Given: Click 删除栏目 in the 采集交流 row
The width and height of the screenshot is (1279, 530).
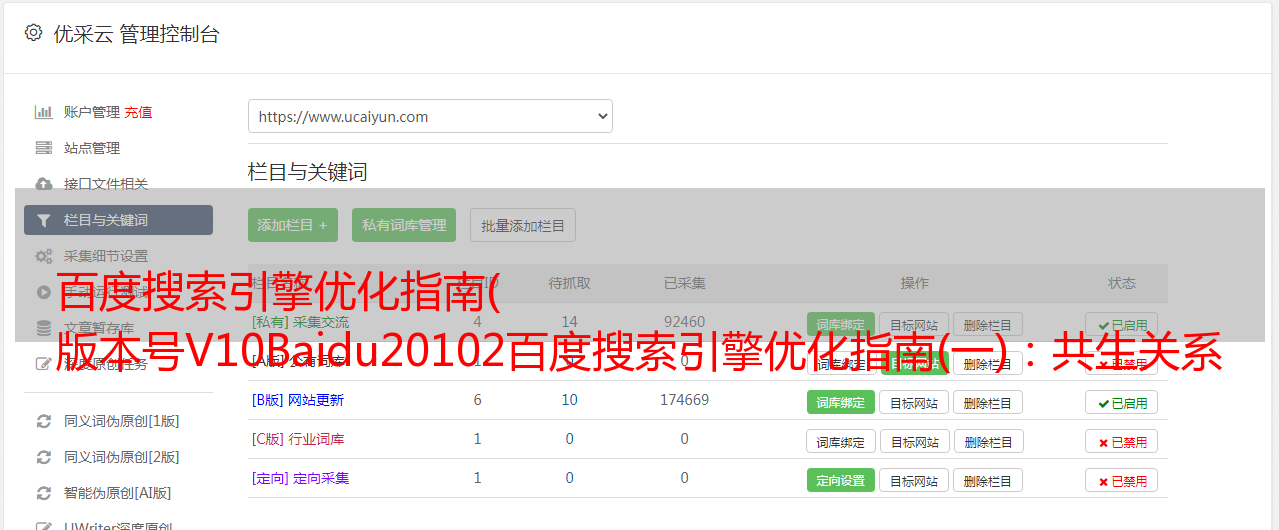Looking at the screenshot, I should point(988,325).
